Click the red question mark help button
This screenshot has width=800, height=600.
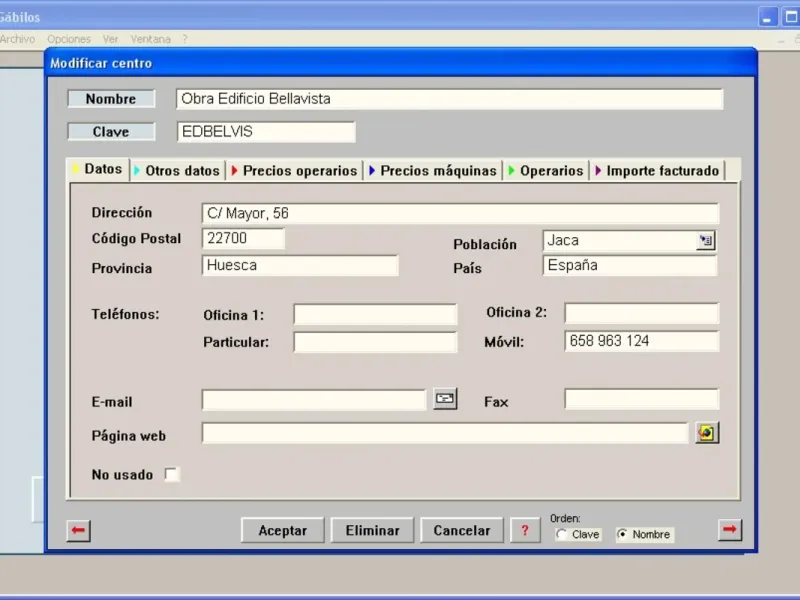pyautogui.click(x=524, y=531)
